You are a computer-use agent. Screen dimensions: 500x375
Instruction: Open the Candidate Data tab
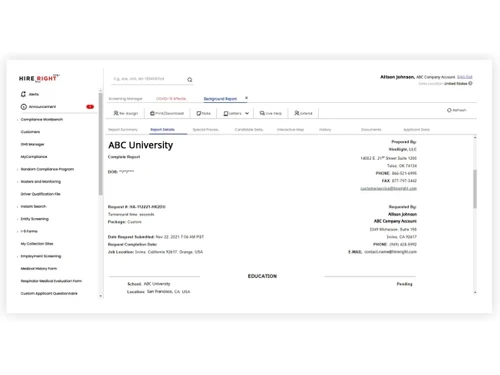point(249,130)
